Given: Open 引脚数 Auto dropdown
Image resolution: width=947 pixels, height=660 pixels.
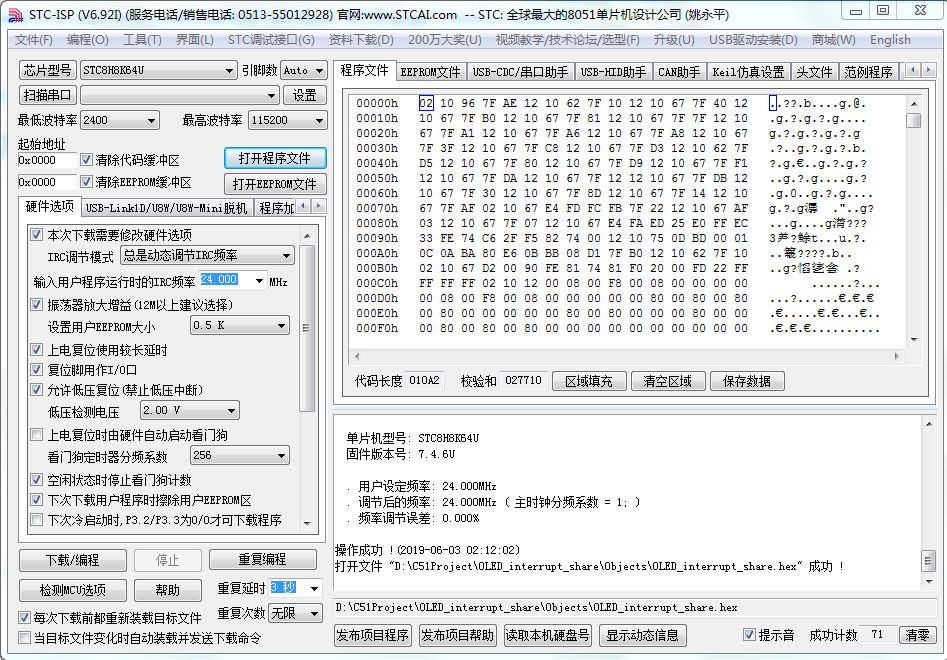Looking at the screenshot, I should 303,70.
